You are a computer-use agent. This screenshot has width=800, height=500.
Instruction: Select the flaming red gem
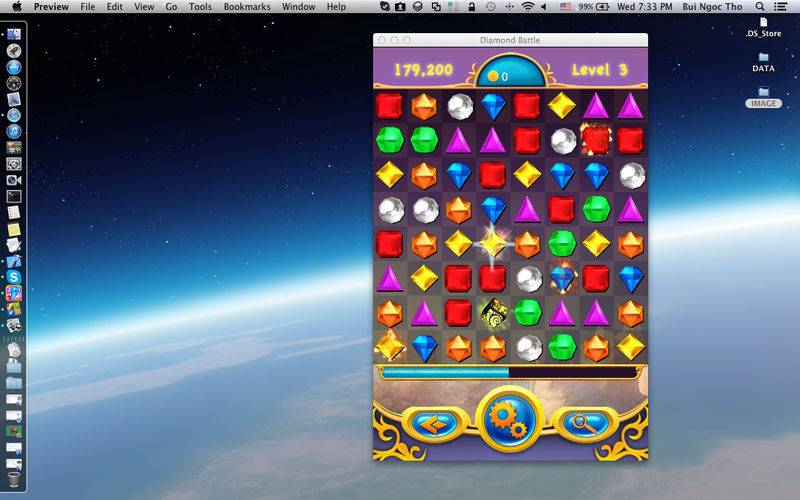tap(596, 139)
